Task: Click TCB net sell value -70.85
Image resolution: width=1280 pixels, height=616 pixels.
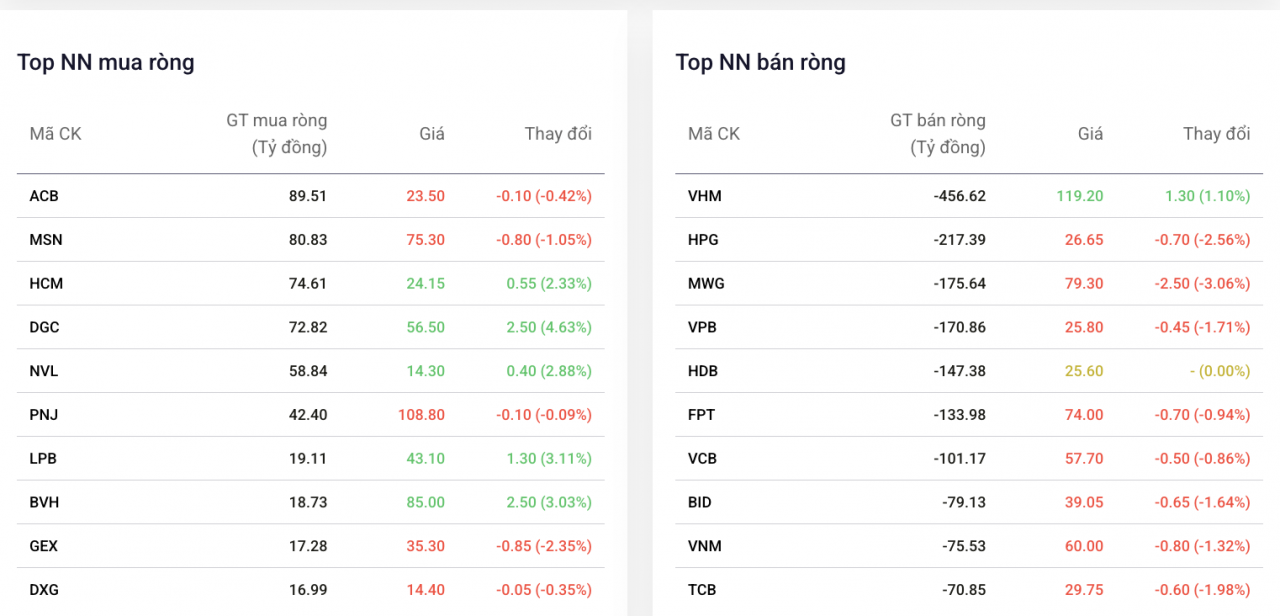Action: point(962,590)
